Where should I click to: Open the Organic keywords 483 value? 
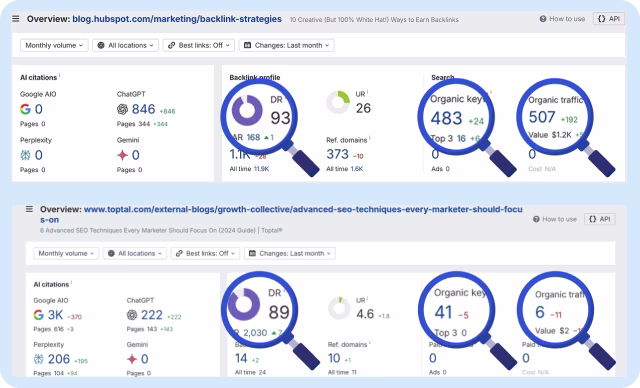447,118
